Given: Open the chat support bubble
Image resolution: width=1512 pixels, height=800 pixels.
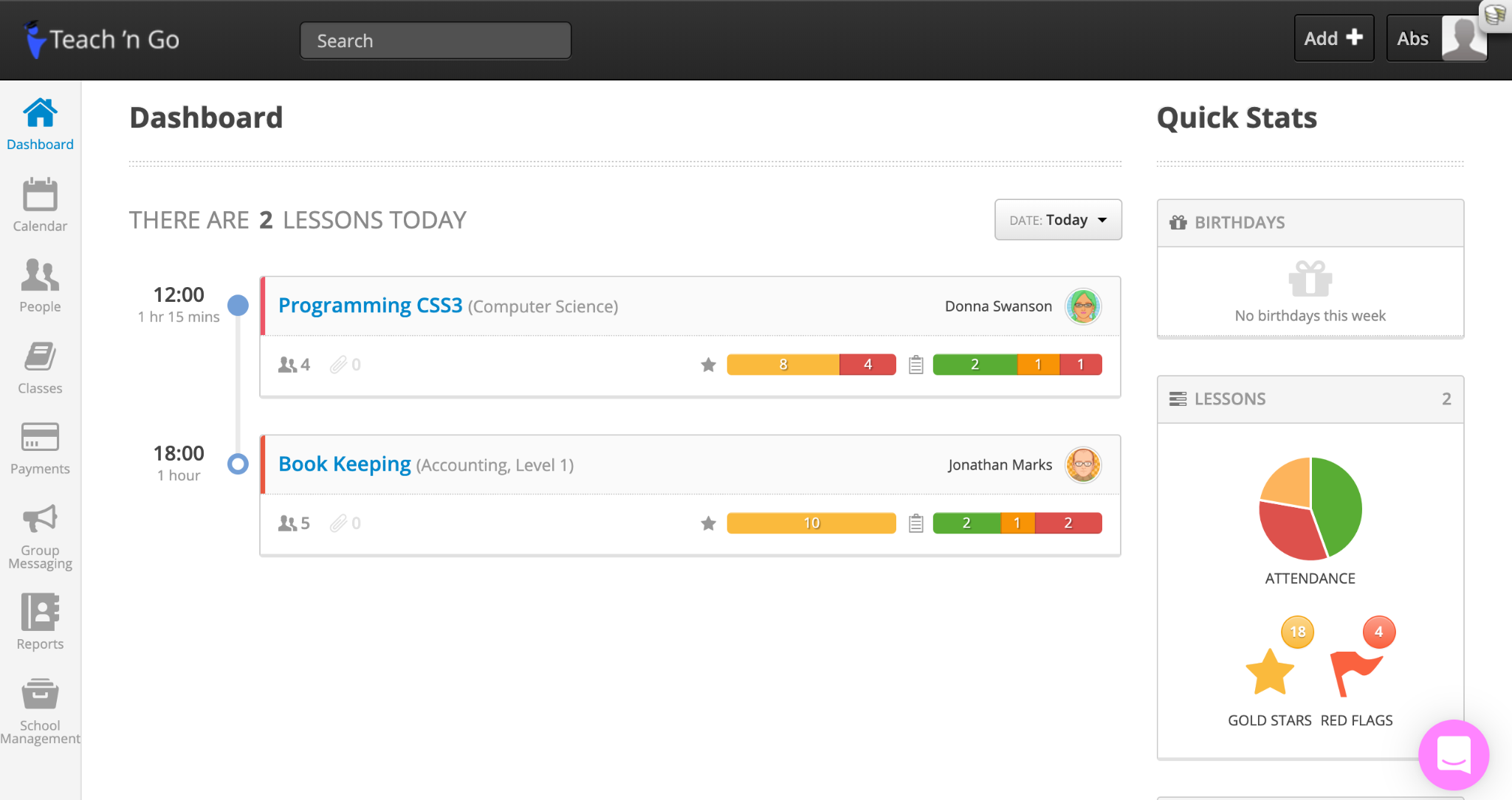Looking at the screenshot, I should click(x=1452, y=754).
